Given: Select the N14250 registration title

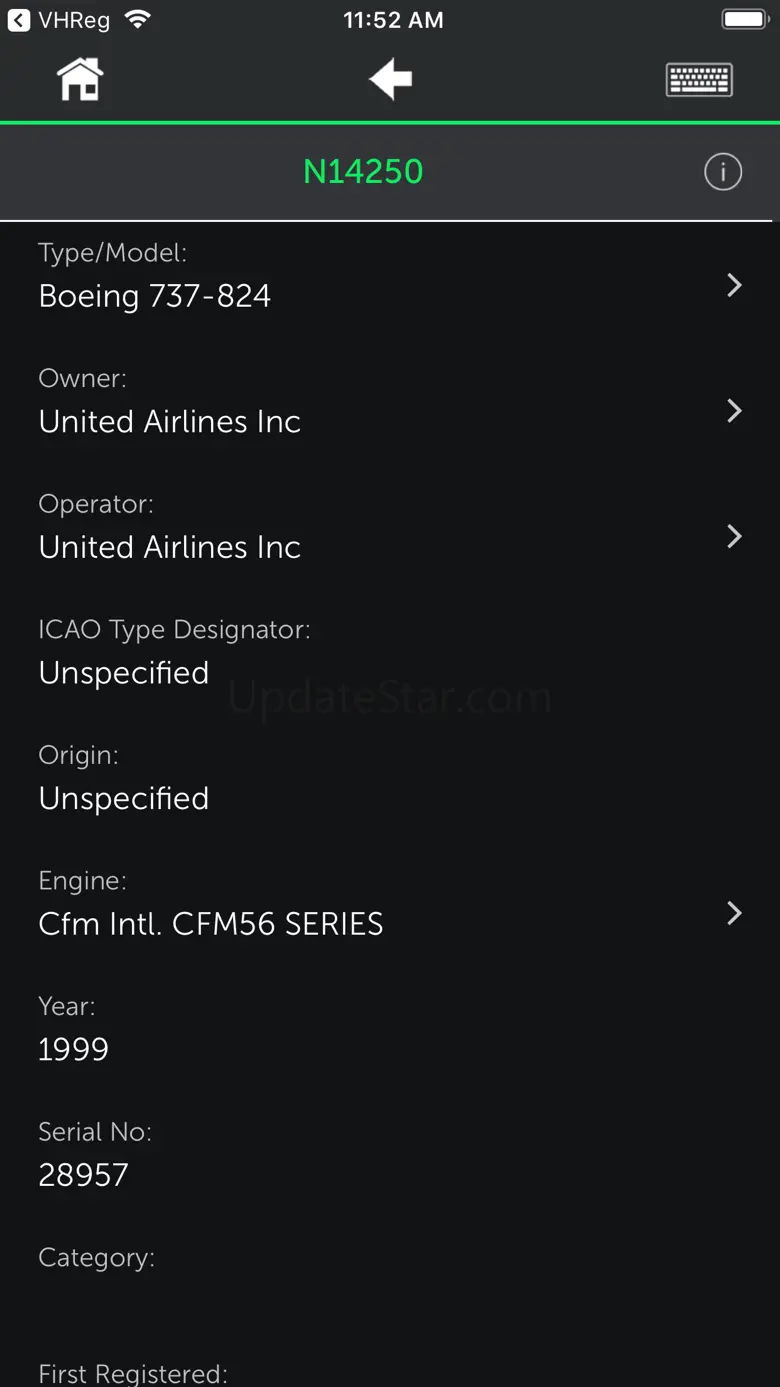Looking at the screenshot, I should coord(363,172).
